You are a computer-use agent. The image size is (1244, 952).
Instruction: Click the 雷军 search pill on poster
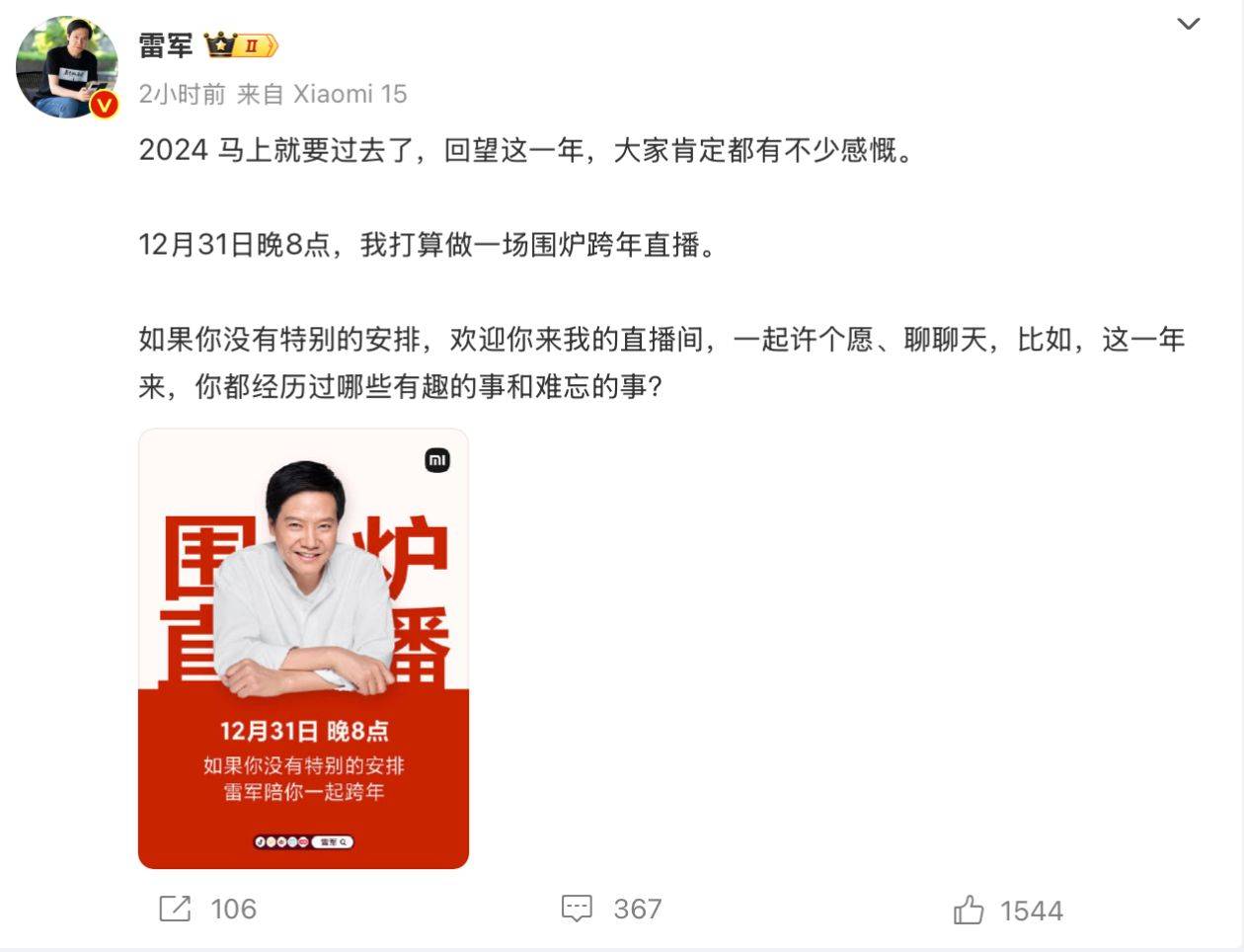(334, 842)
